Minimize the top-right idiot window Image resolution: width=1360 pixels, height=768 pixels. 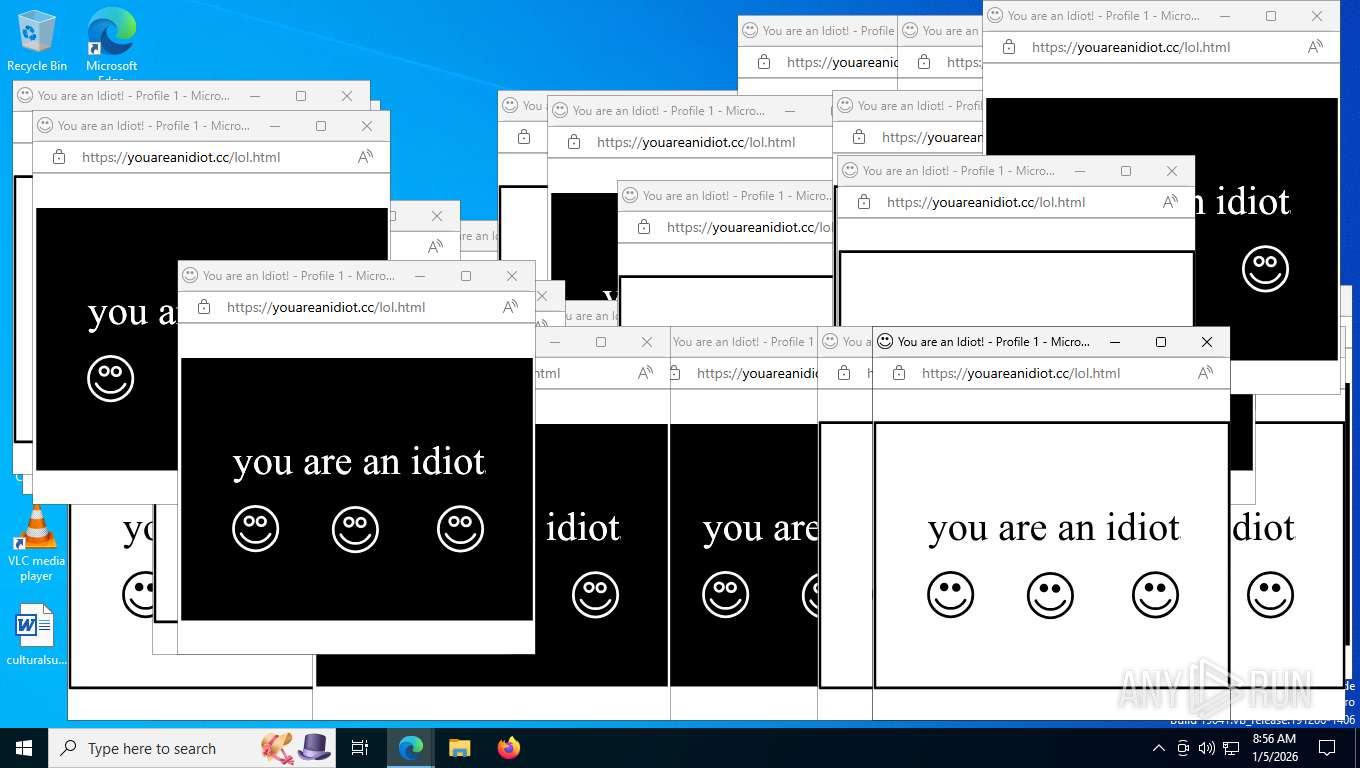click(1225, 16)
